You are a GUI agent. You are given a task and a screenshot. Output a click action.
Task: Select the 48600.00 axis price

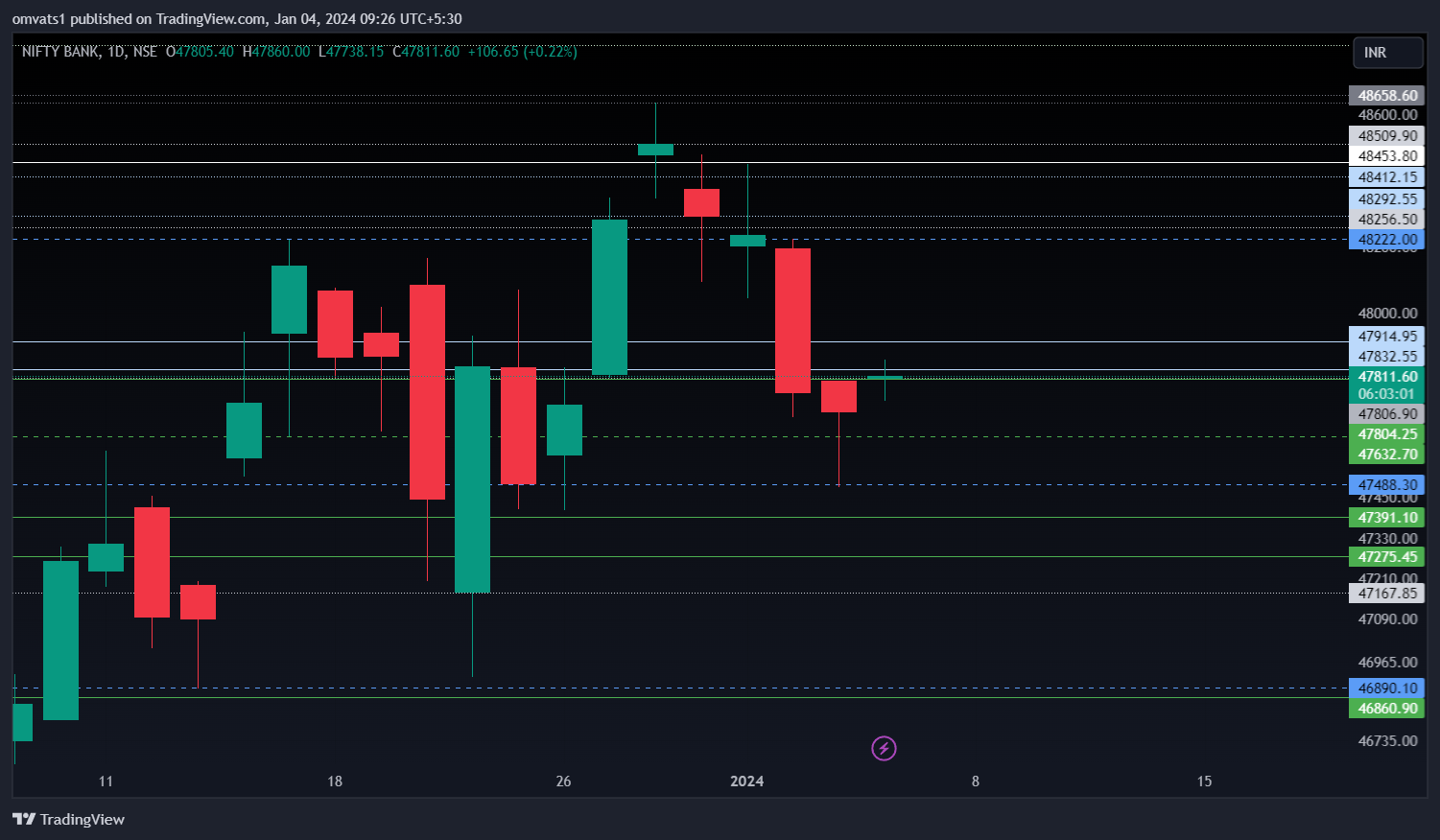(x=1387, y=114)
